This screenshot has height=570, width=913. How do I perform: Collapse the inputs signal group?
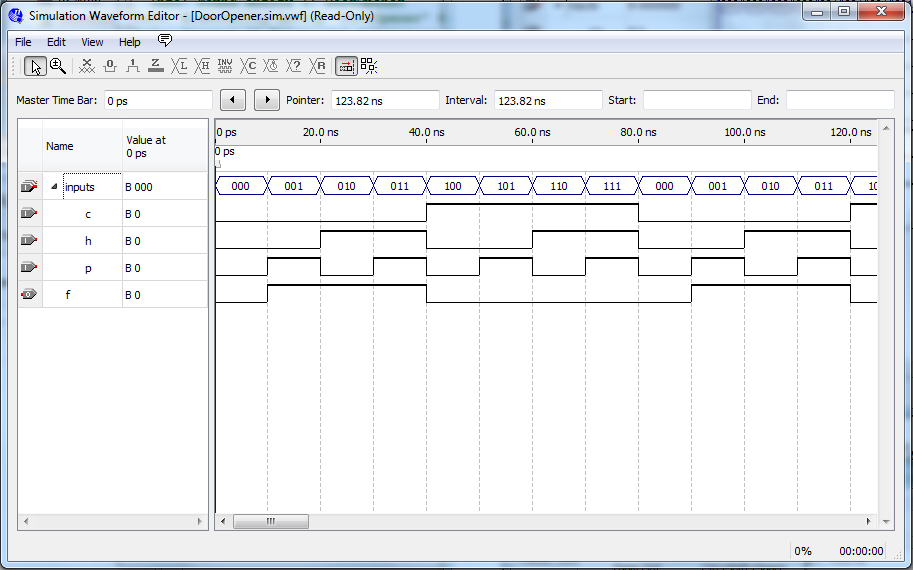(54, 186)
